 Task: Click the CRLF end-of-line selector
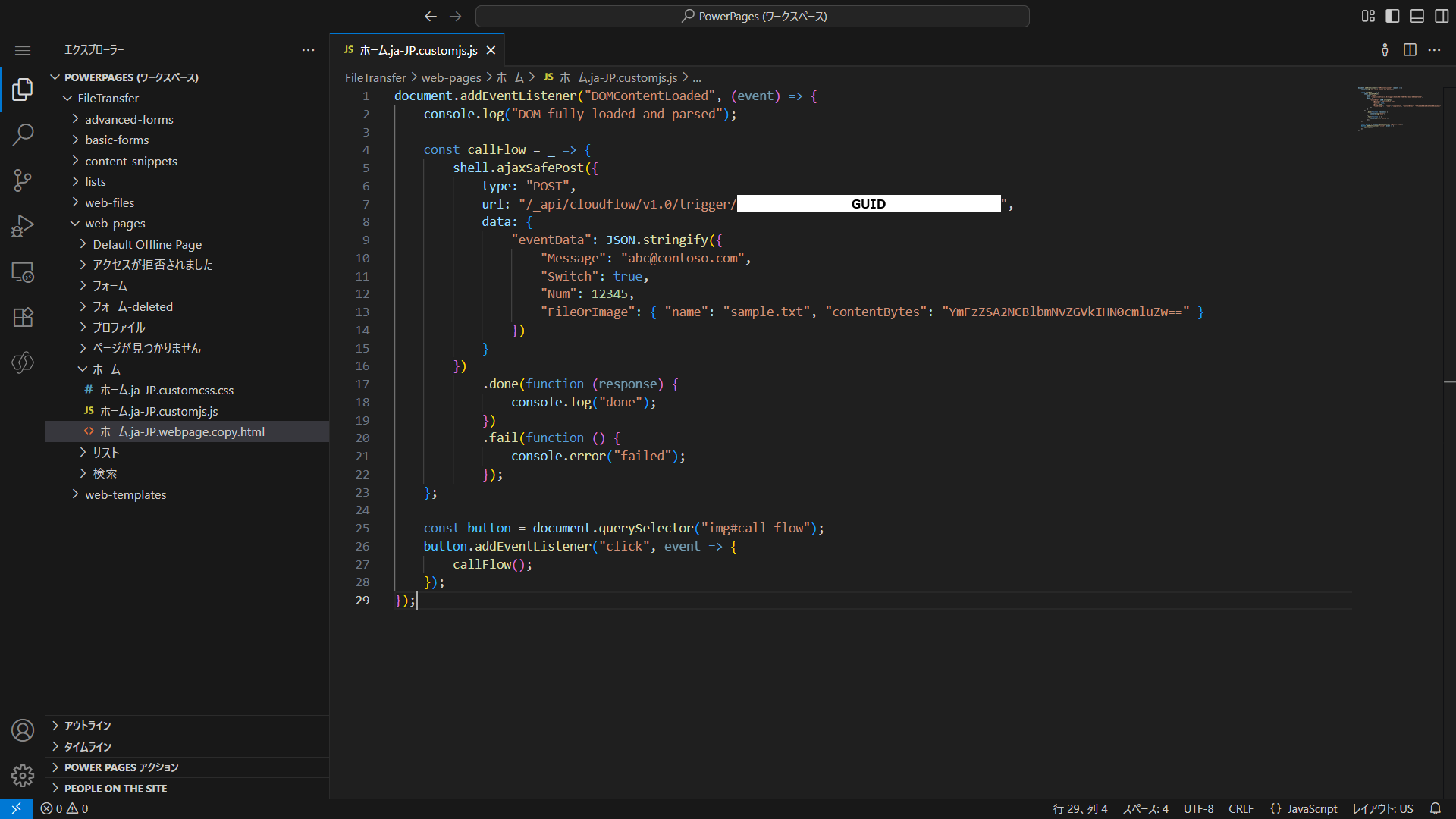click(1241, 808)
